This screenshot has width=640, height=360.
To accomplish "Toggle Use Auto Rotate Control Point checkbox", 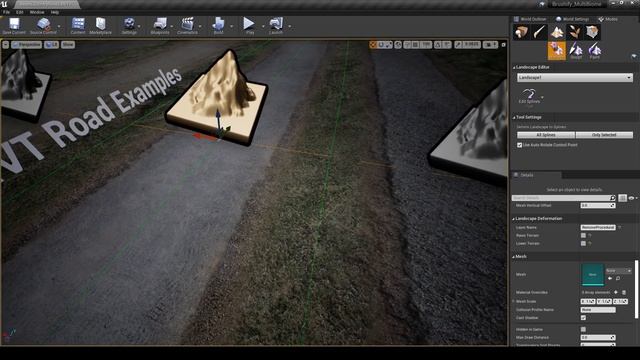I will (x=520, y=145).
